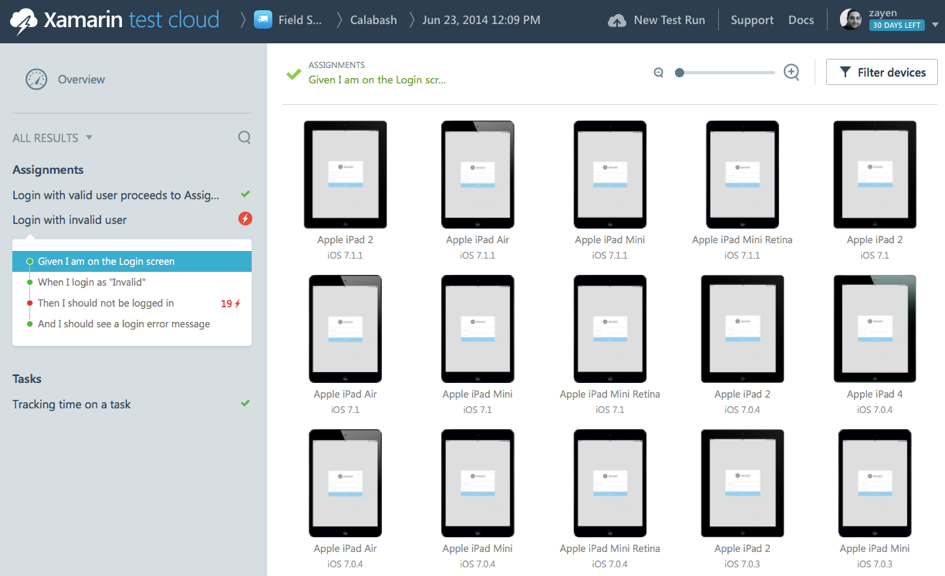Click the zayen user avatar

point(851,19)
